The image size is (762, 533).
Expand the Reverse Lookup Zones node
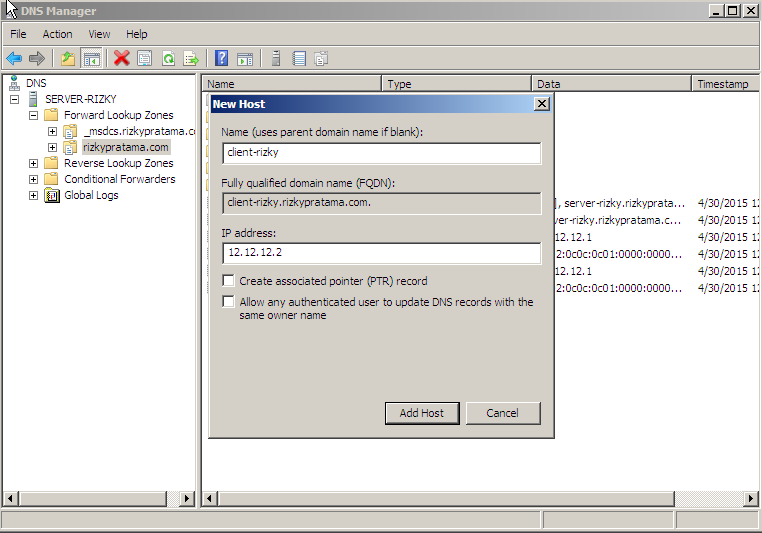(34, 163)
